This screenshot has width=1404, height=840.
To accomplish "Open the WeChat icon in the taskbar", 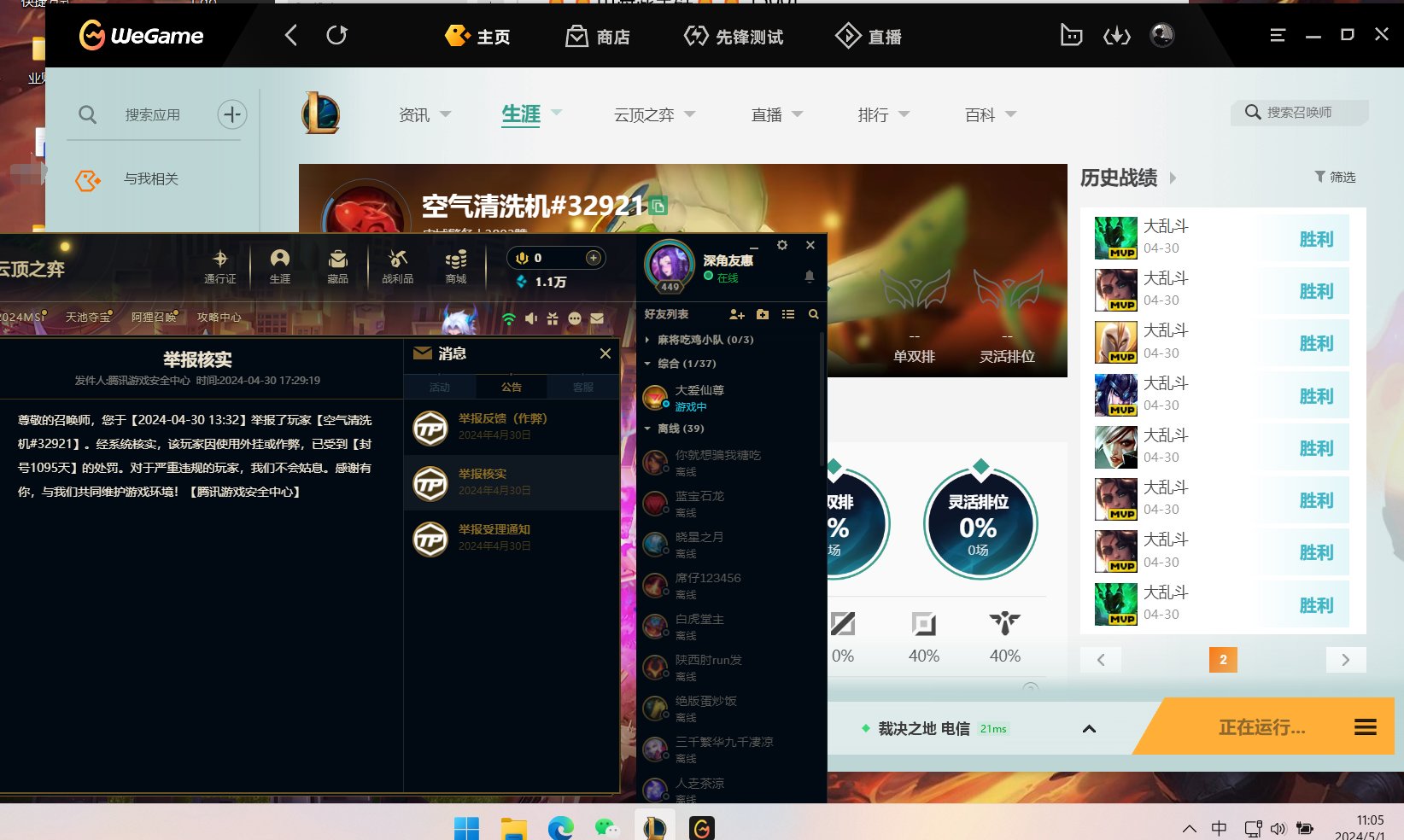I will coord(607,827).
